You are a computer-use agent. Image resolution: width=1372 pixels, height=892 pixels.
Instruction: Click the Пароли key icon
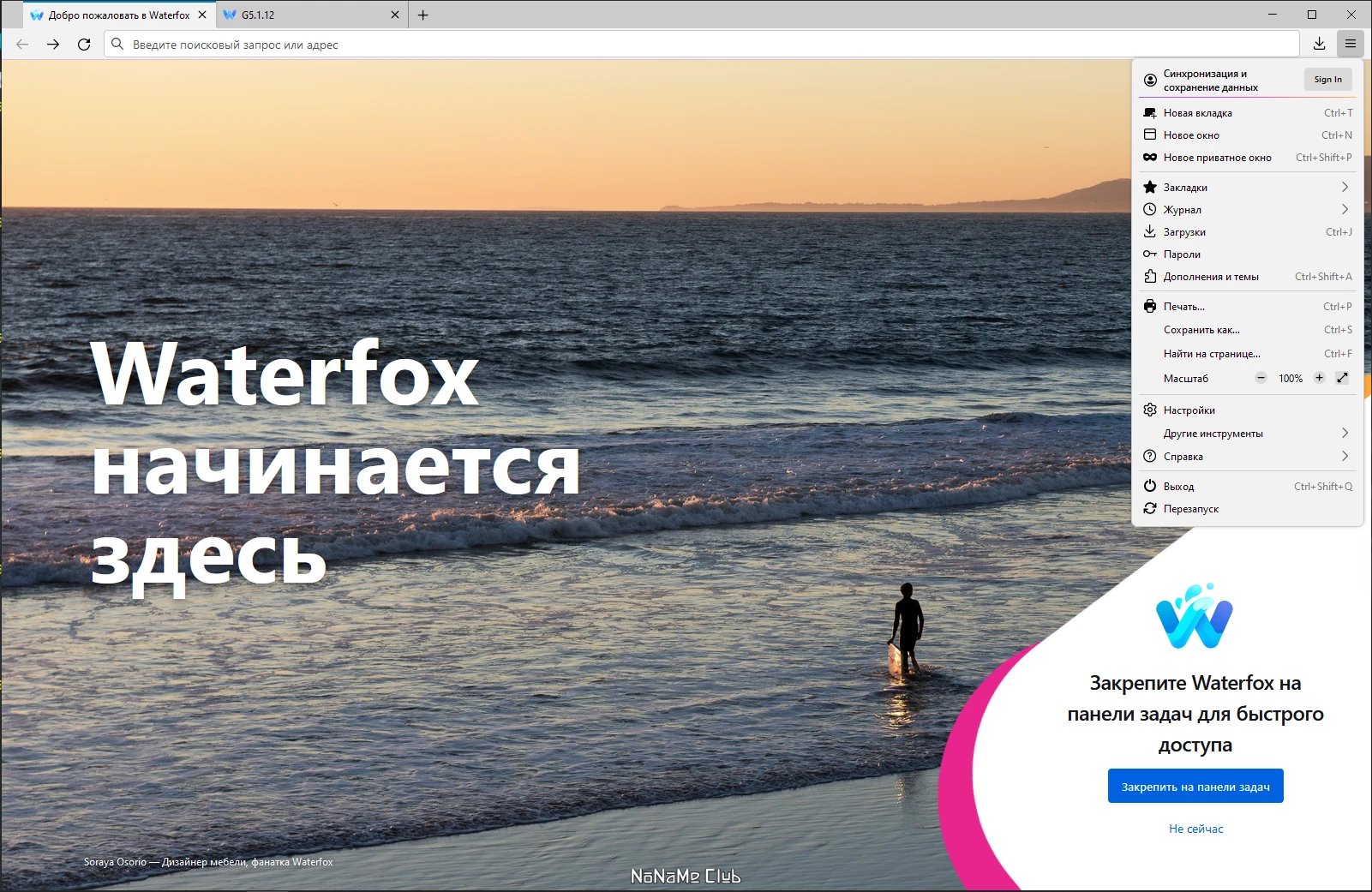(1150, 254)
